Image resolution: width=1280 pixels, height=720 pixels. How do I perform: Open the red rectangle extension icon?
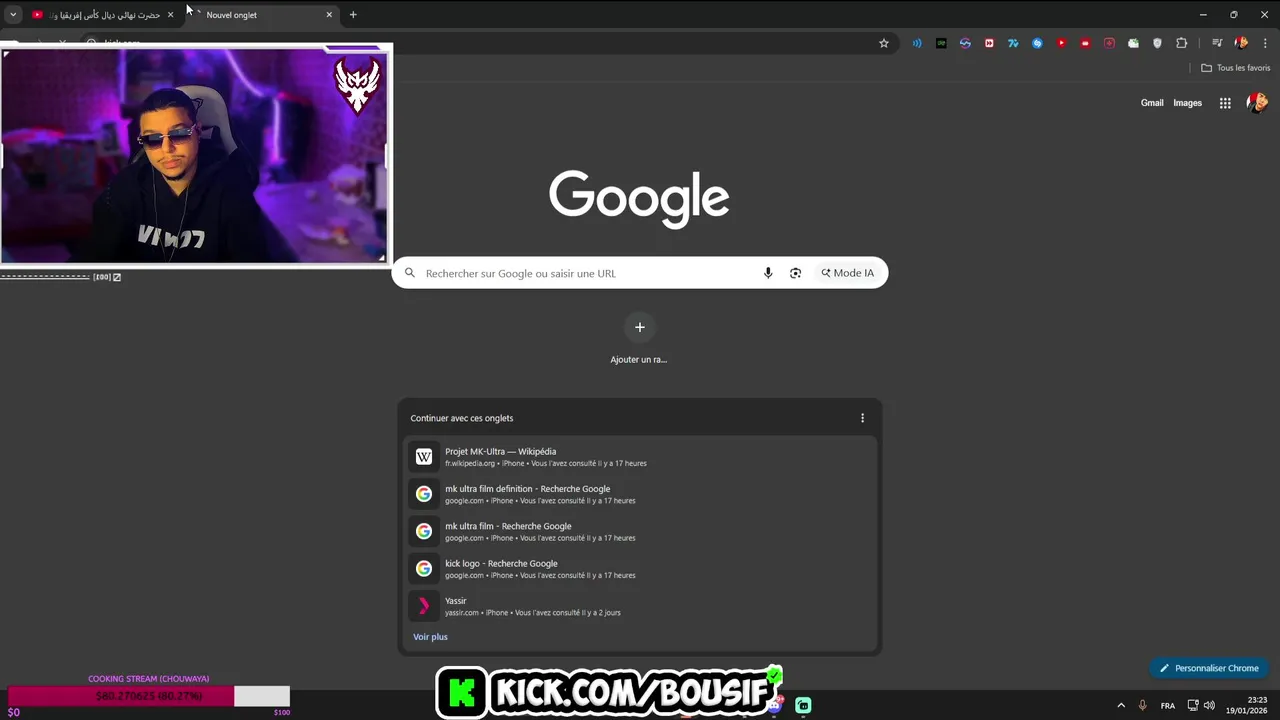pyautogui.click(x=1085, y=43)
